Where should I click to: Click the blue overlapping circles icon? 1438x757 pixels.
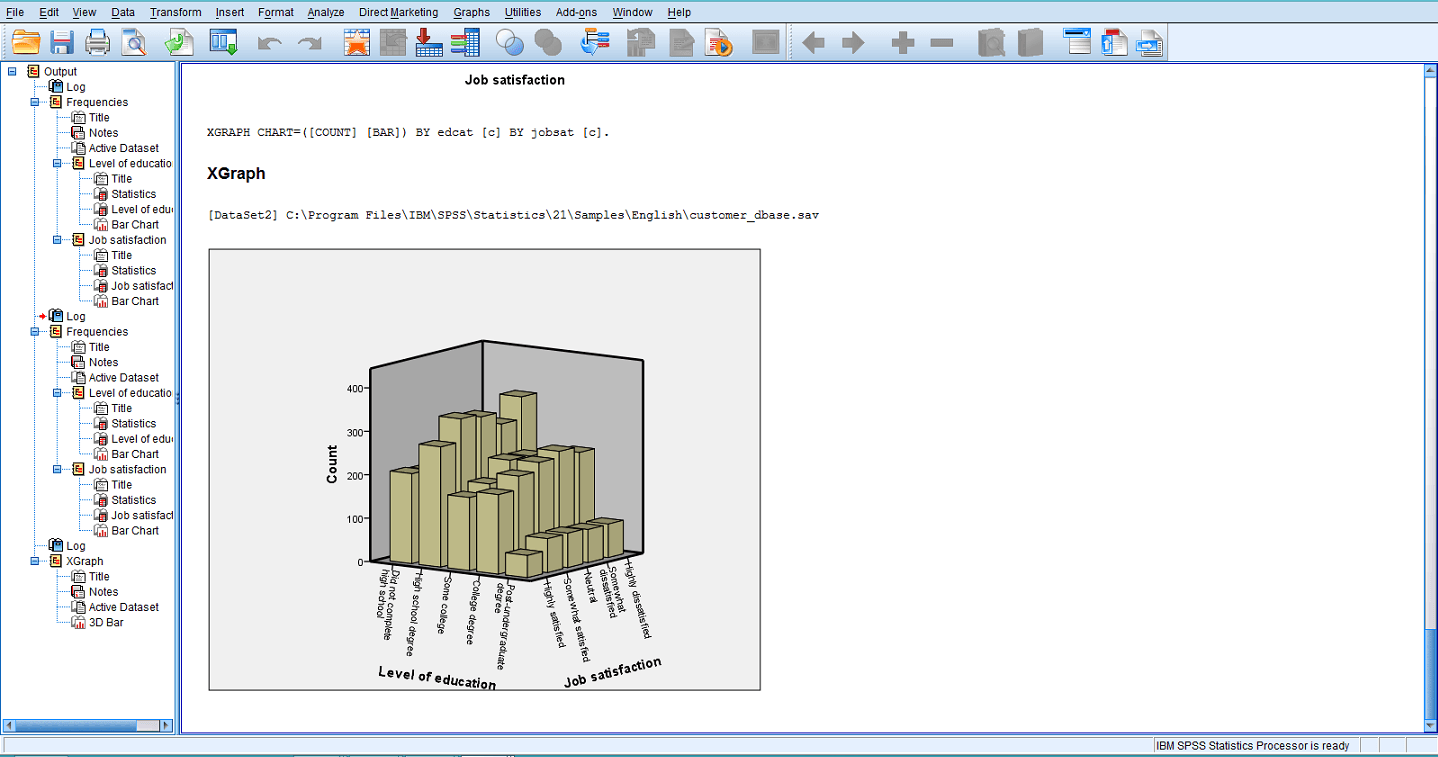[x=510, y=43]
